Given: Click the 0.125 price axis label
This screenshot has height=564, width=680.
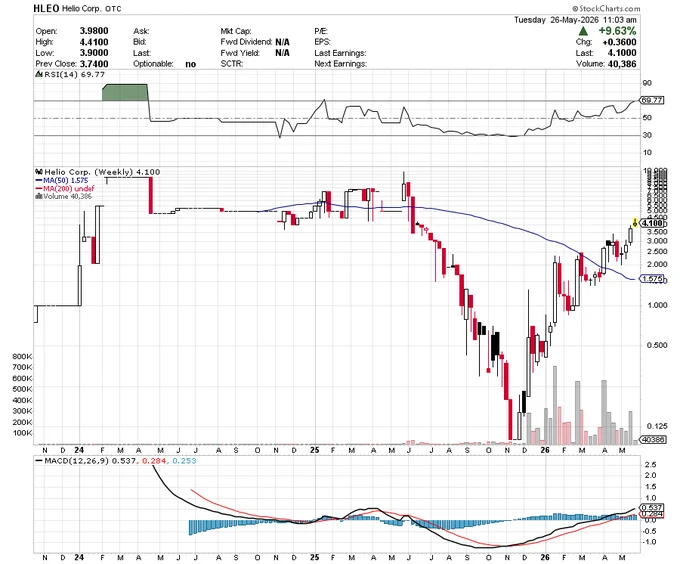Looking at the screenshot, I should click(657, 426).
